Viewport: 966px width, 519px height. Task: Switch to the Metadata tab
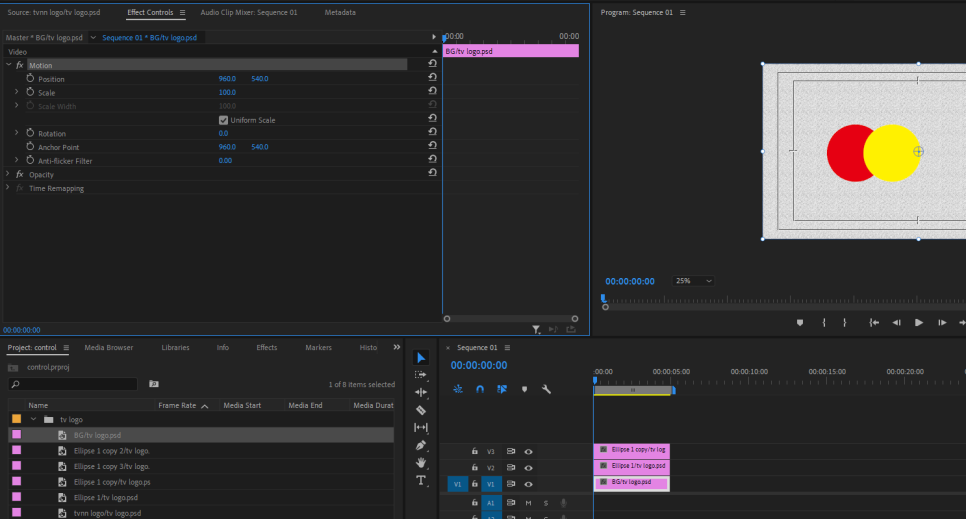click(x=340, y=12)
